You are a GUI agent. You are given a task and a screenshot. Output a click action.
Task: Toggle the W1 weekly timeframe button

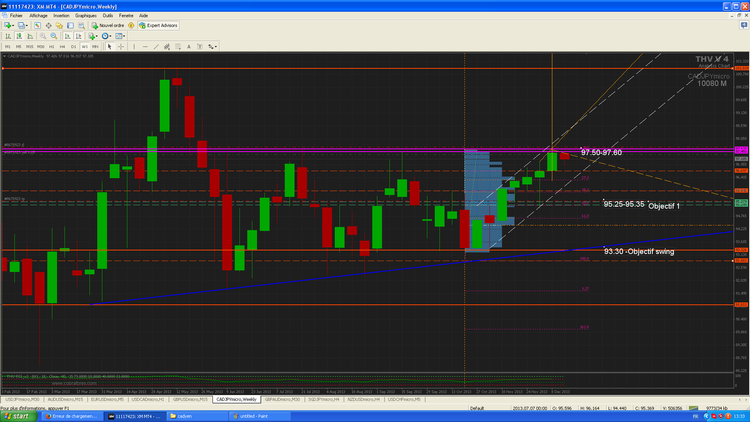point(84,46)
